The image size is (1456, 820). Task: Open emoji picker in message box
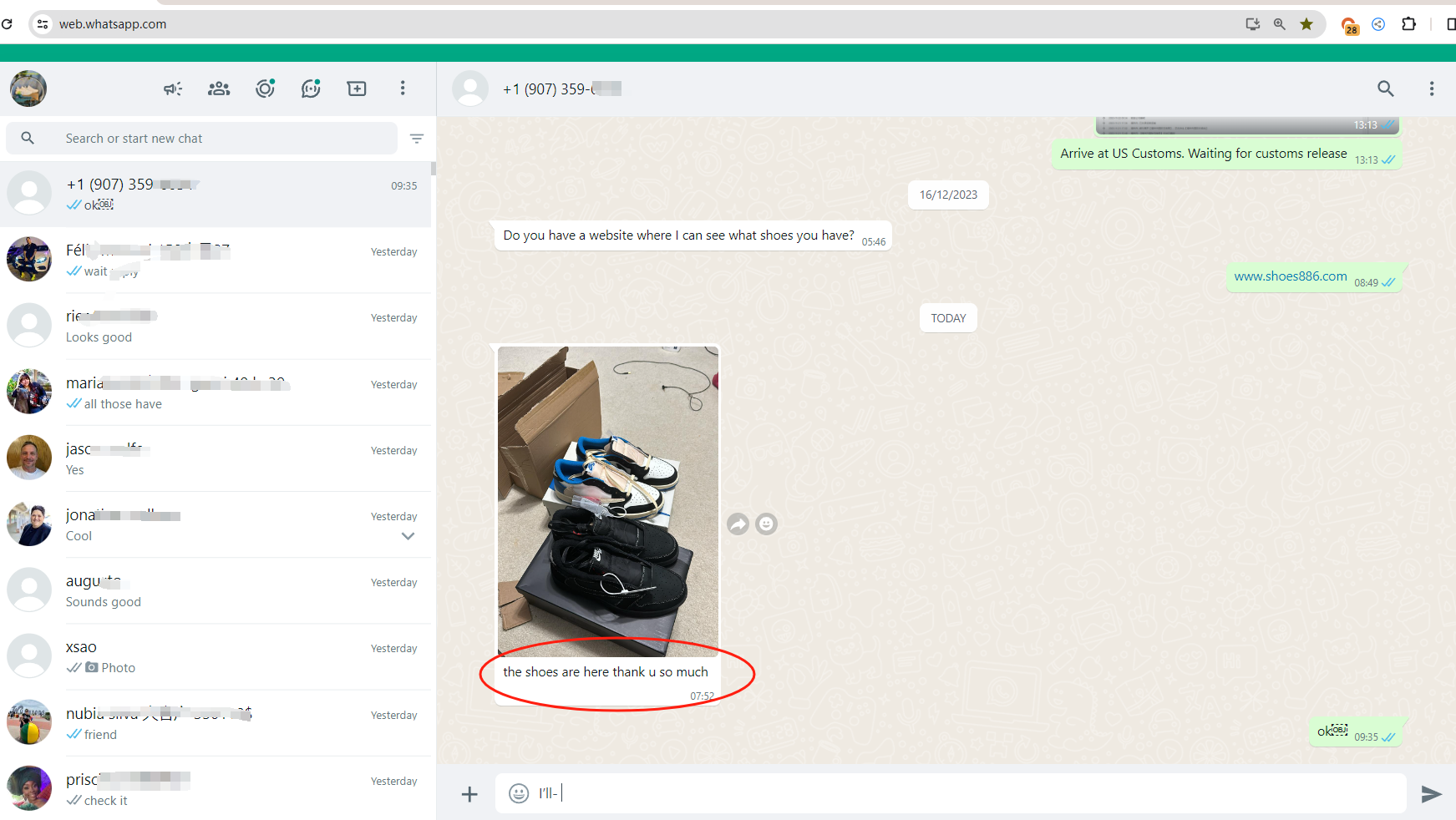tap(519, 793)
